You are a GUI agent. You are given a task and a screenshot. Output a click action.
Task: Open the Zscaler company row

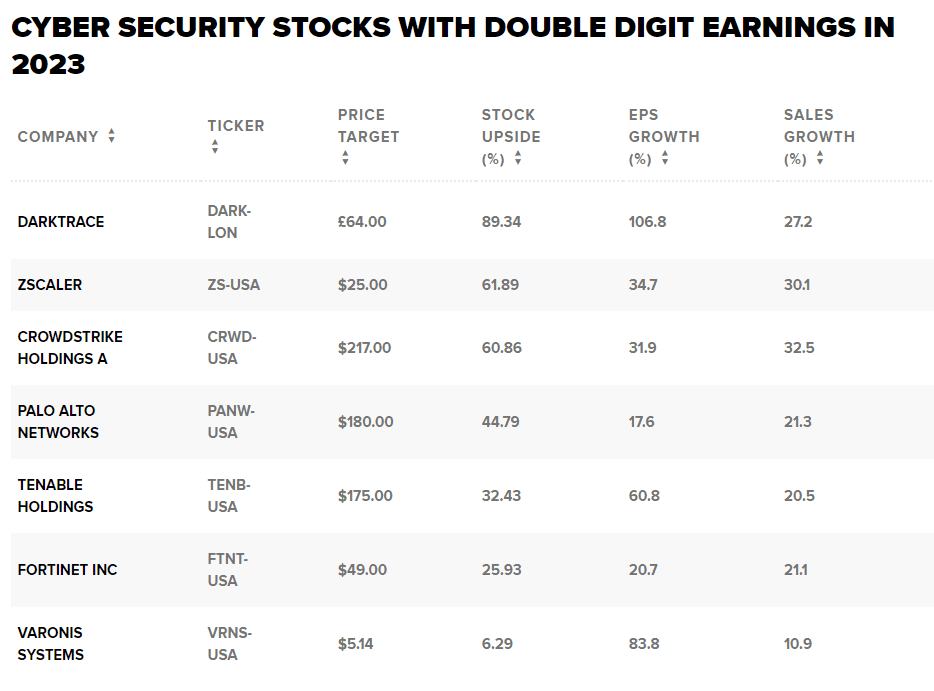(50, 285)
